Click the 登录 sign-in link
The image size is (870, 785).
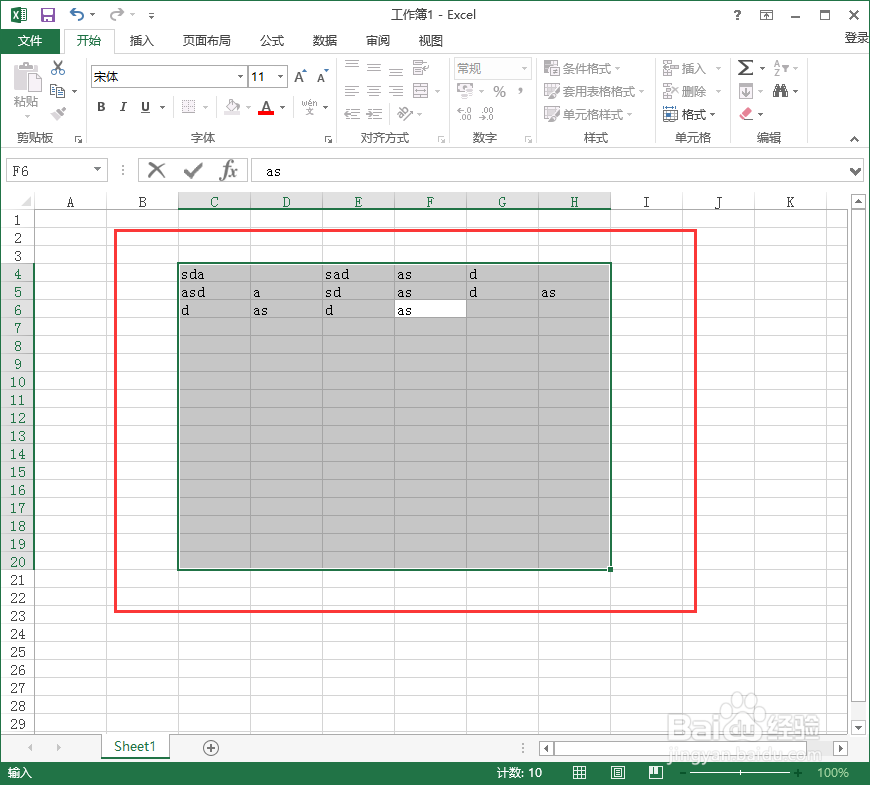[x=856, y=38]
